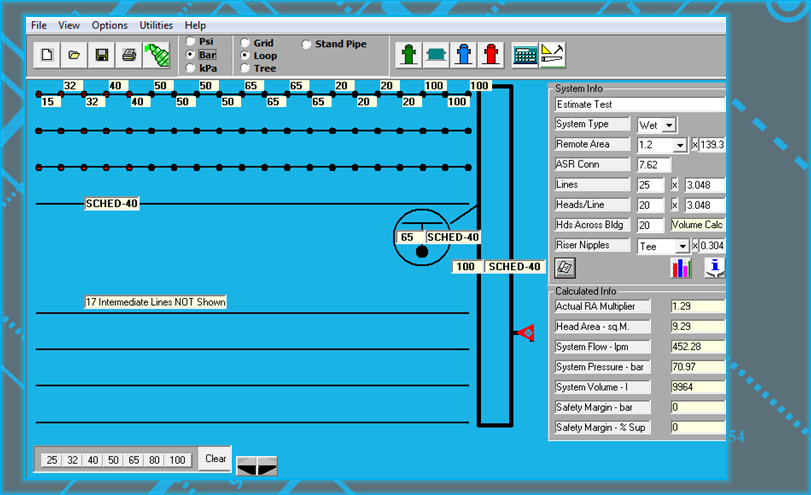Click the info icon in System Info
Screen dimensions: 811x495
tap(714, 267)
